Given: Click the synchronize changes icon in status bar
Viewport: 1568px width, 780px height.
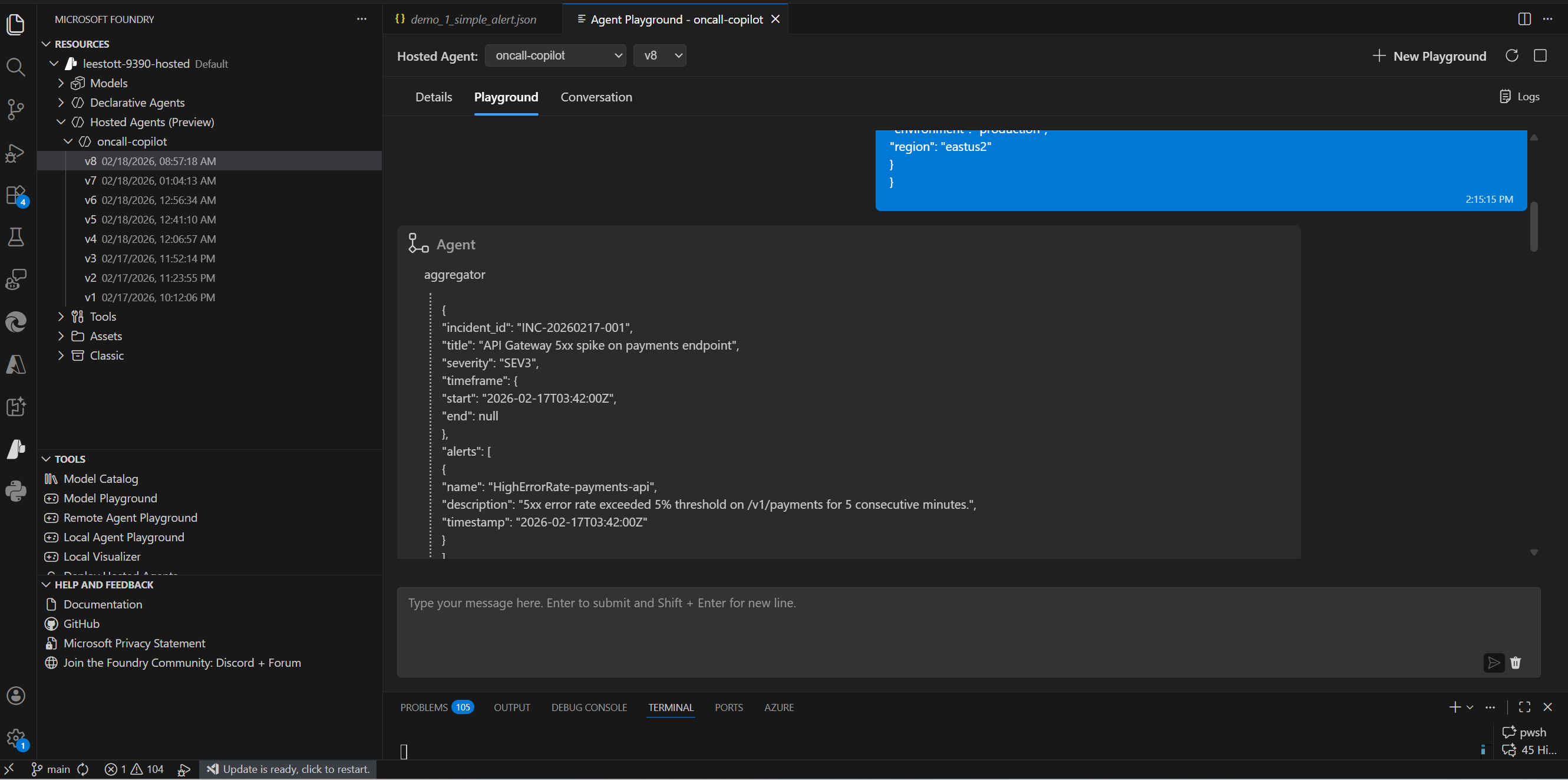Looking at the screenshot, I should pyautogui.click(x=82, y=769).
